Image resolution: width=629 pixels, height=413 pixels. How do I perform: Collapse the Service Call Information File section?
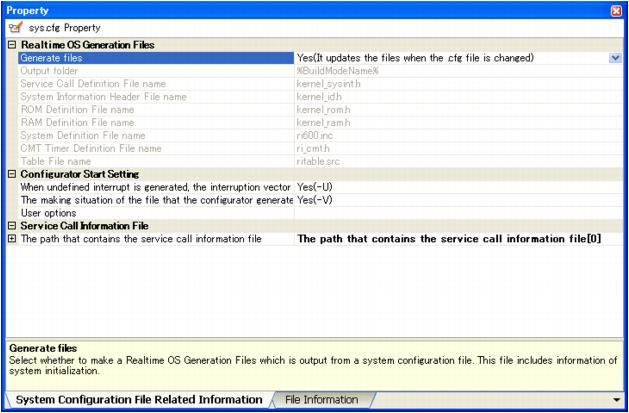pos(11,226)
